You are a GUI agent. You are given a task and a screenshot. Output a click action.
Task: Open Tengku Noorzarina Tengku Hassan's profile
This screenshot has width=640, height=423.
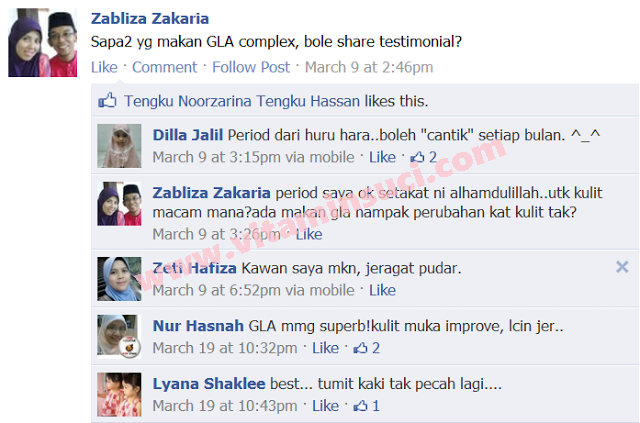click(242, 101)
